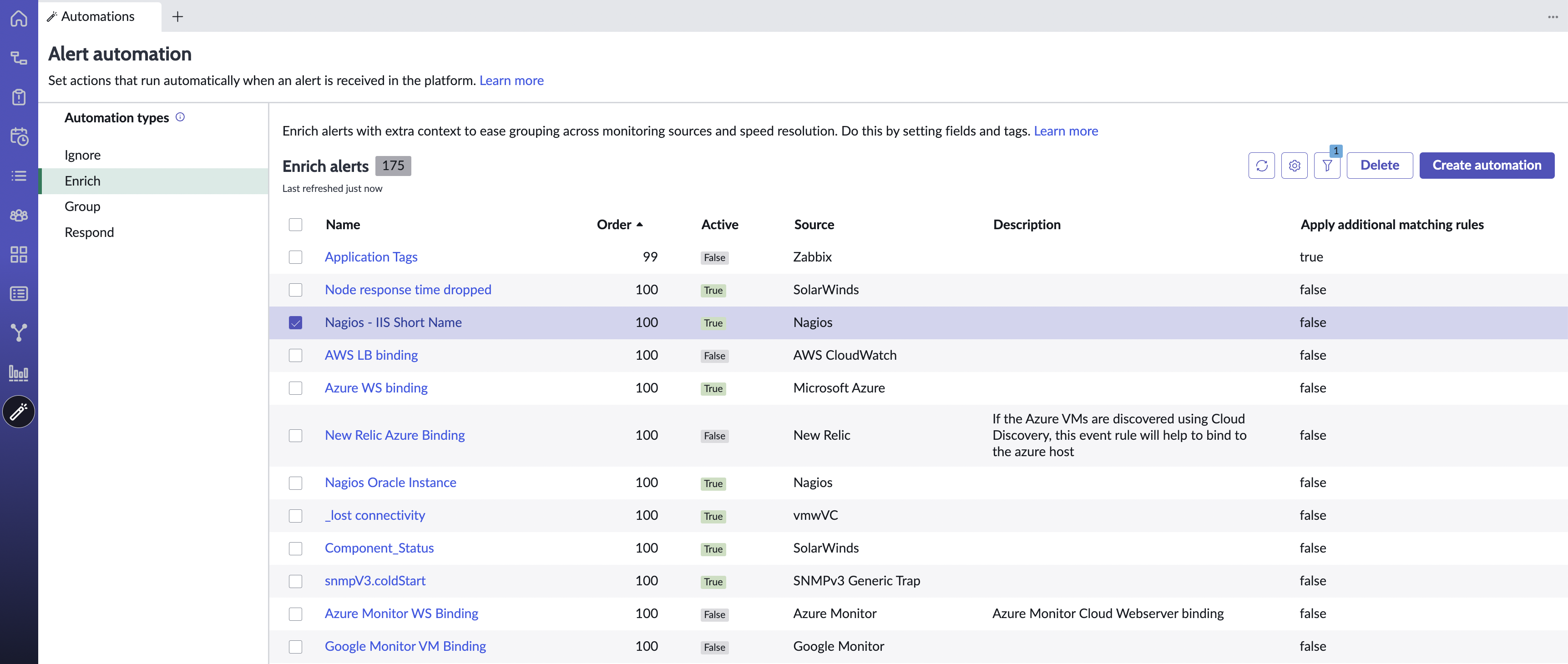This screenshot has height=664, width=1568.
Task: Sort by the Order column arrow
Action: 639,225
